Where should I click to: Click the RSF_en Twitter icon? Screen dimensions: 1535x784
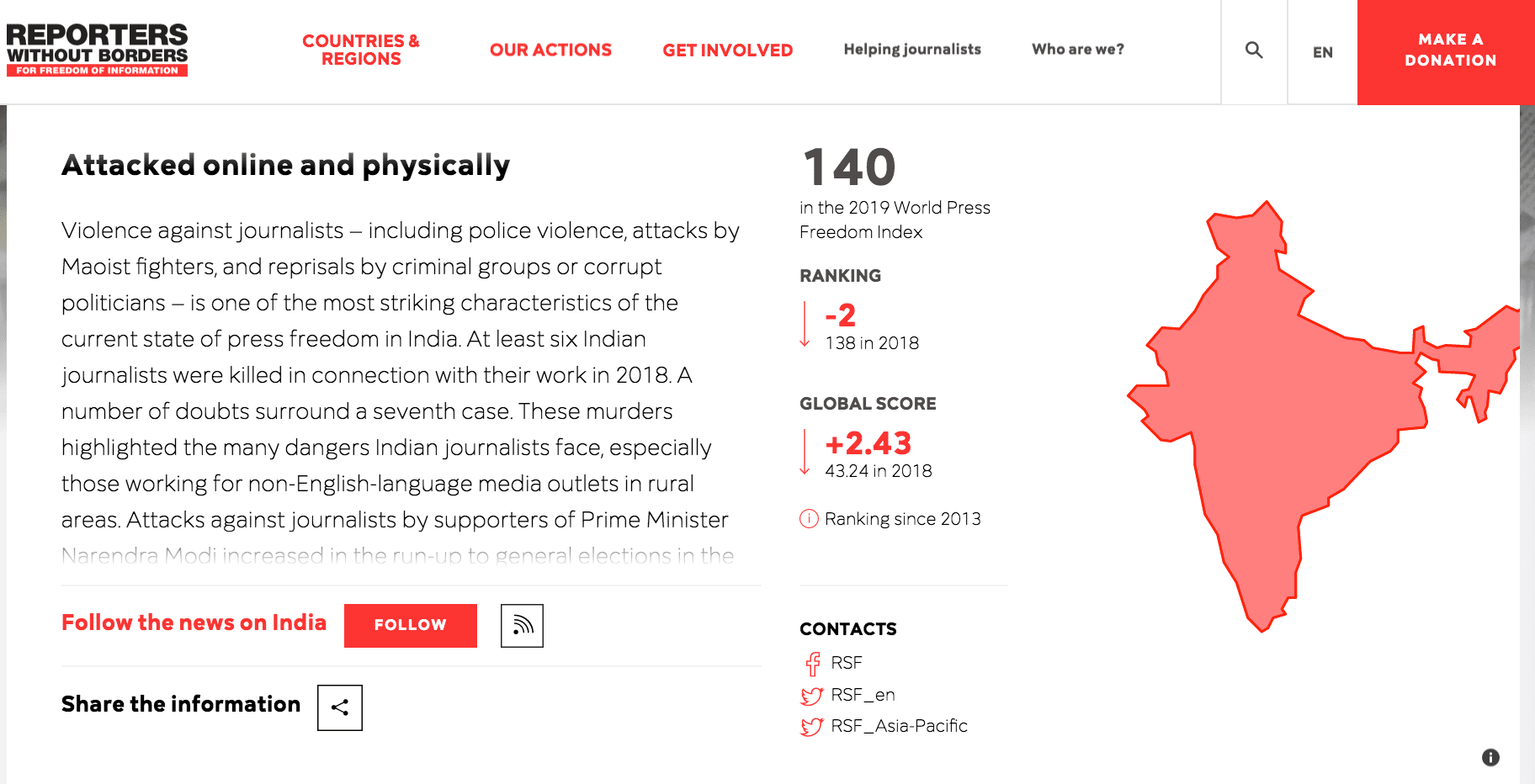[x=812, y=696]
